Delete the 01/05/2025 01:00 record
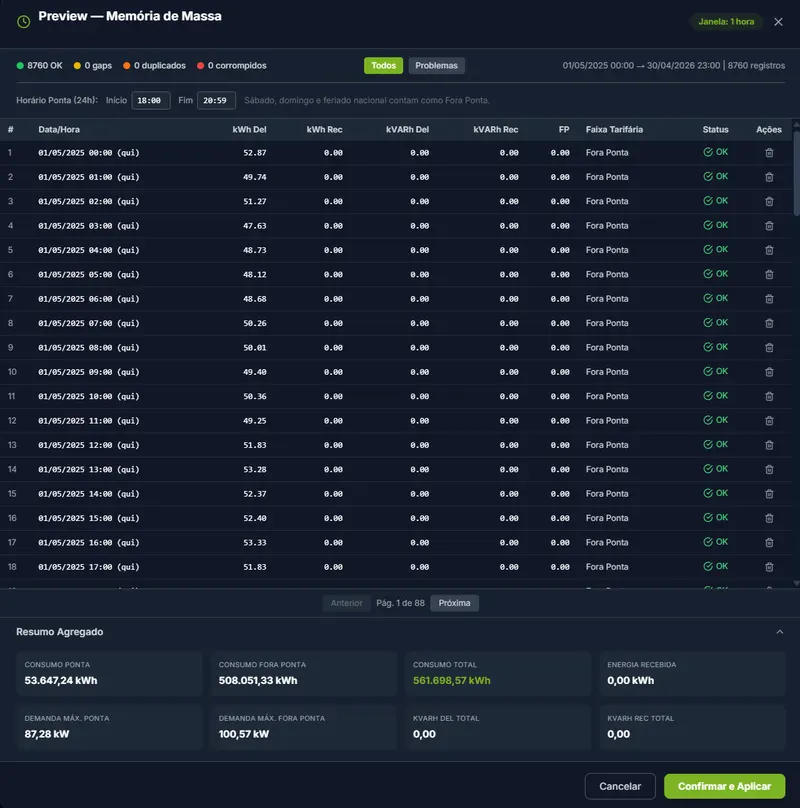The width and height of the screenshot is (800, 808). [769, 177]
